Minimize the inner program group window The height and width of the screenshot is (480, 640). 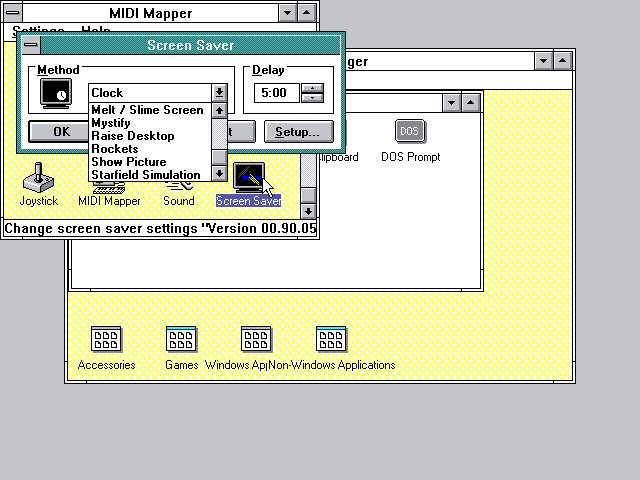click(x=451, y=103)
